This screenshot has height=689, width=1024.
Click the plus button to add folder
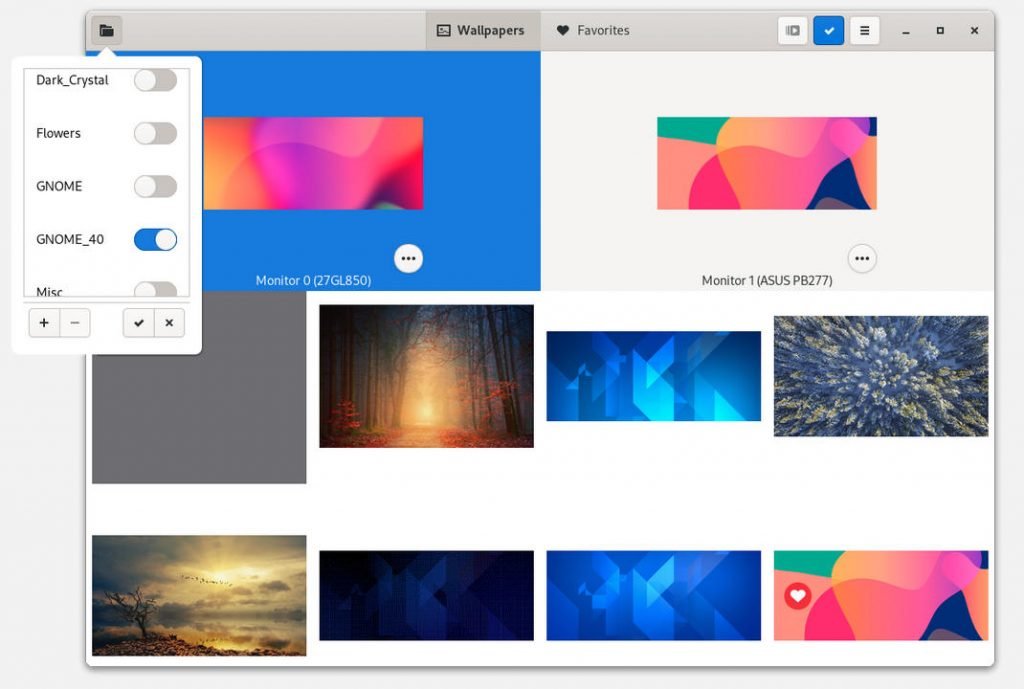(44, 323)
